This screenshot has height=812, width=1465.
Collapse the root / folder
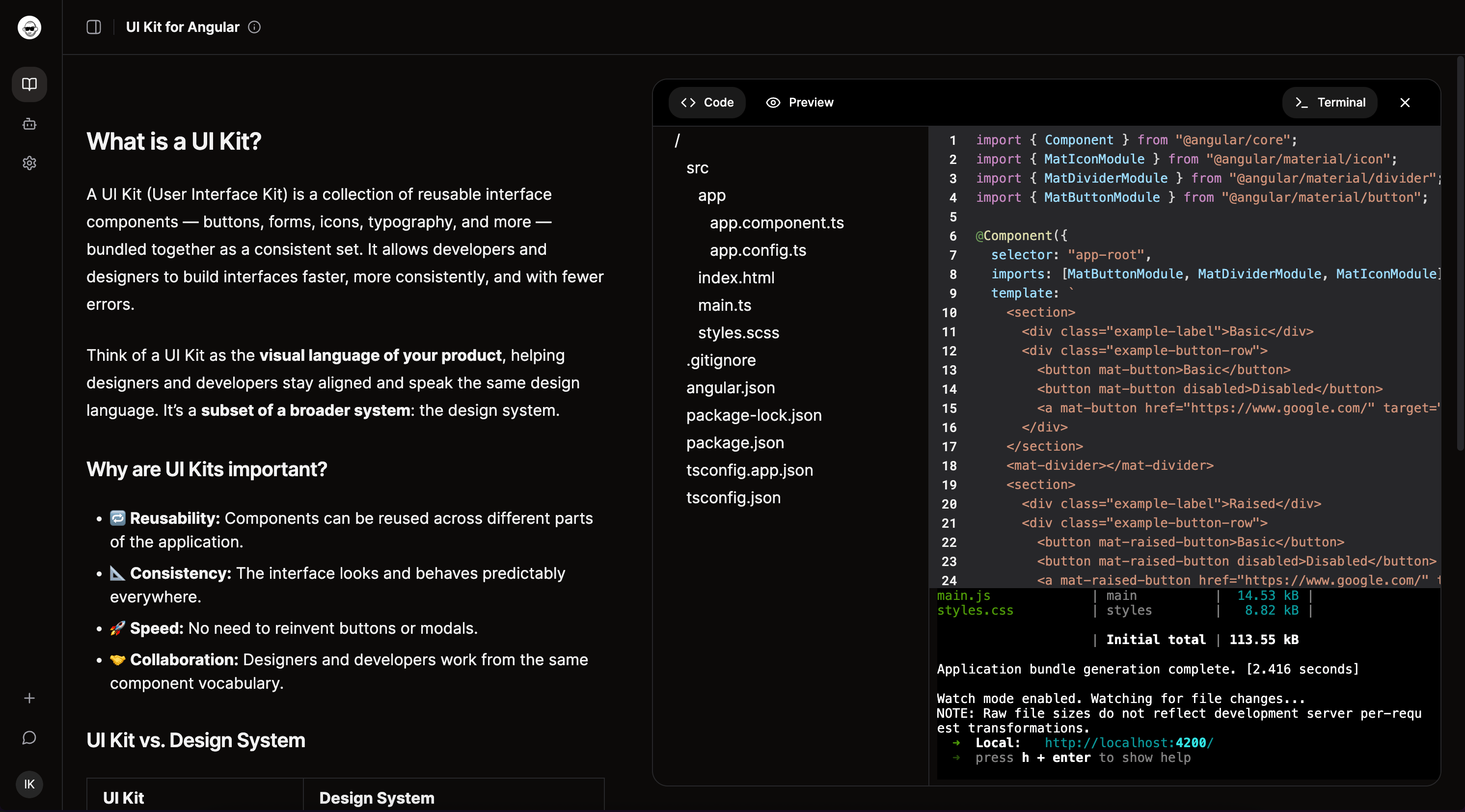pyautogui.click(x=677, y=140)
